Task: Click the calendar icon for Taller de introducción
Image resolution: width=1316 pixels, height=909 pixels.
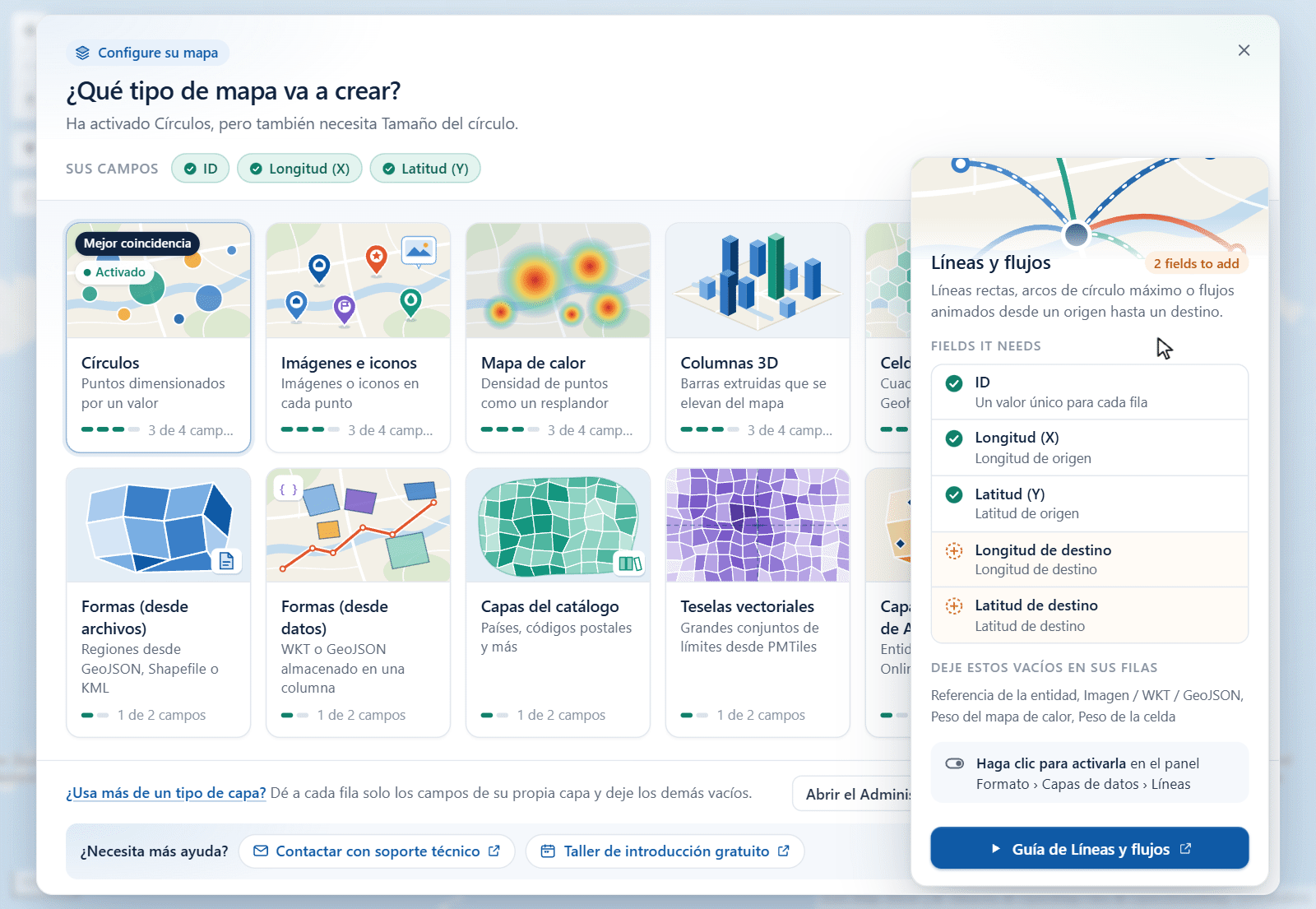Action: (x=548, y=851)
